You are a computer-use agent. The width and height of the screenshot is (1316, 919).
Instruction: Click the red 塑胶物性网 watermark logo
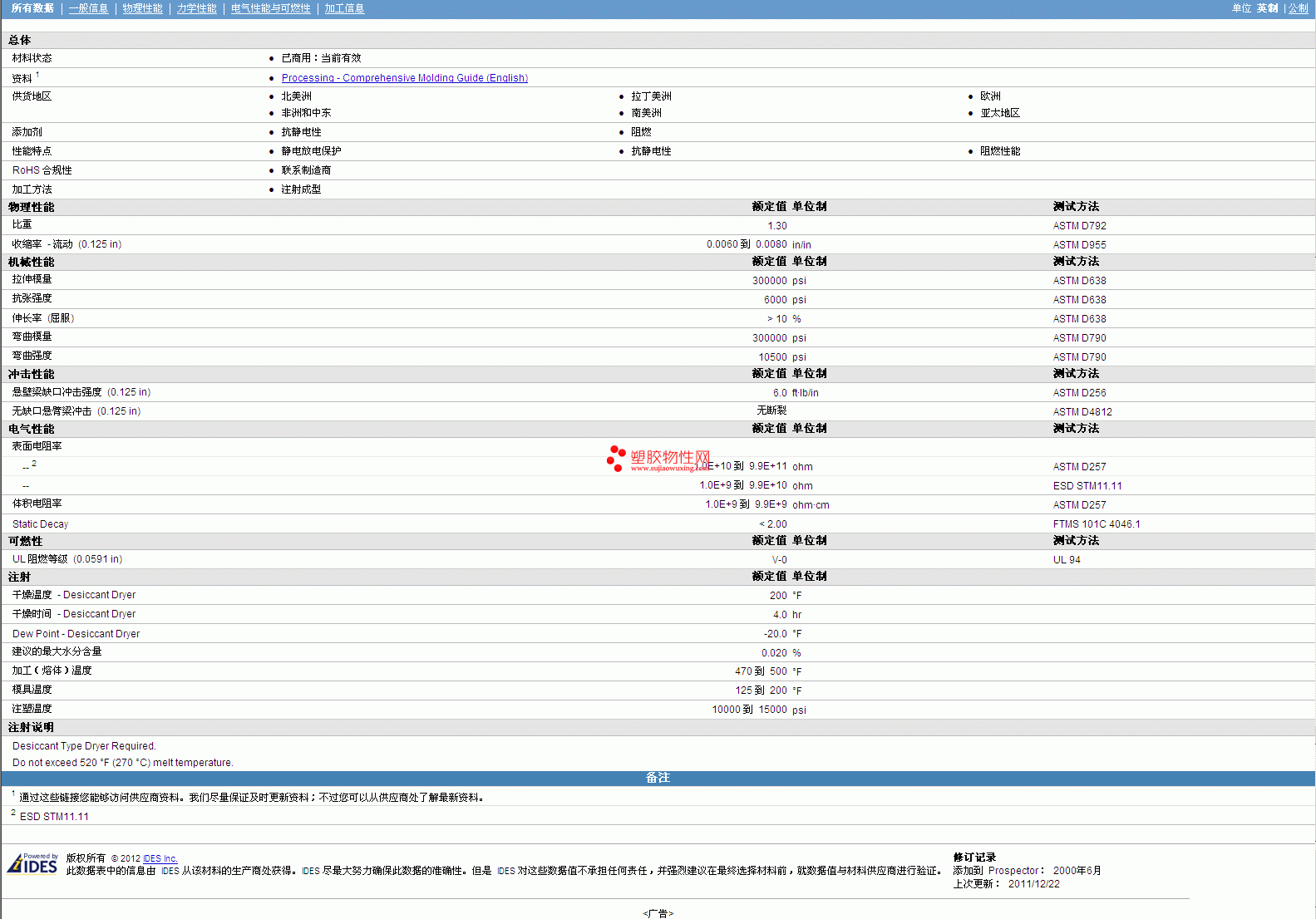point(658,459)
